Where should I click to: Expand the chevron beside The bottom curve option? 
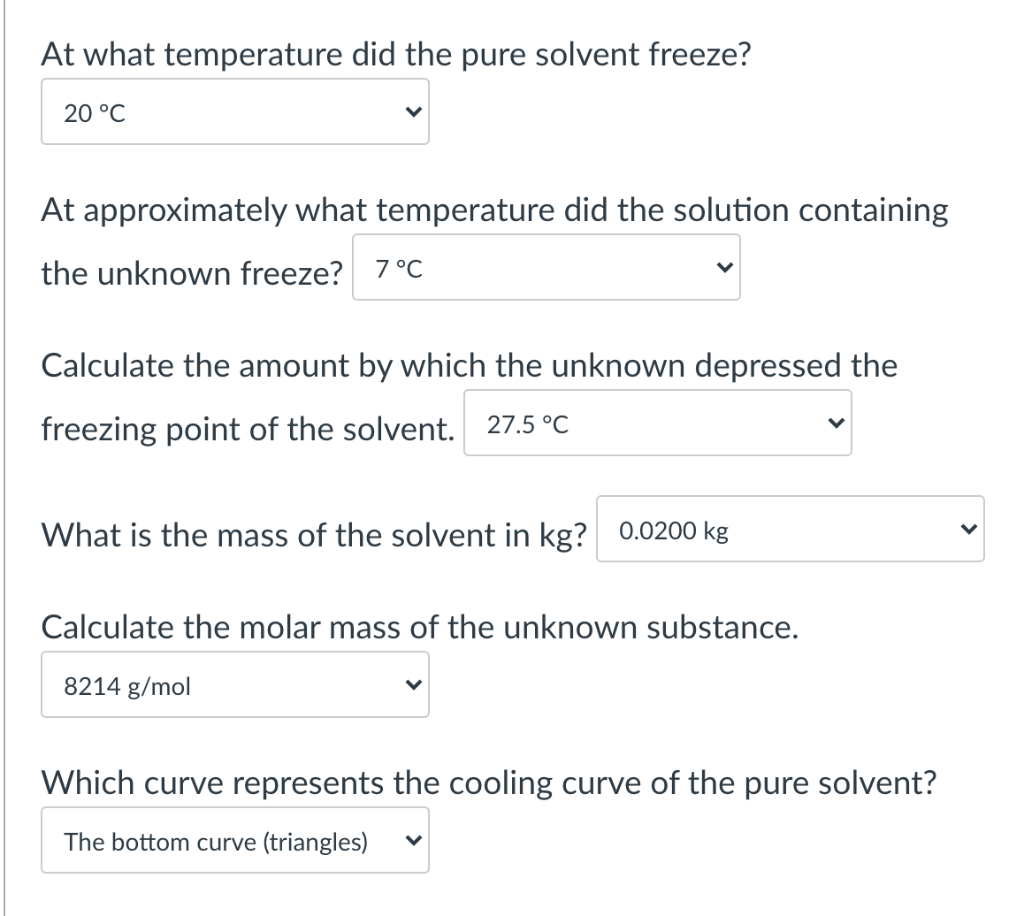click(413, 840)
